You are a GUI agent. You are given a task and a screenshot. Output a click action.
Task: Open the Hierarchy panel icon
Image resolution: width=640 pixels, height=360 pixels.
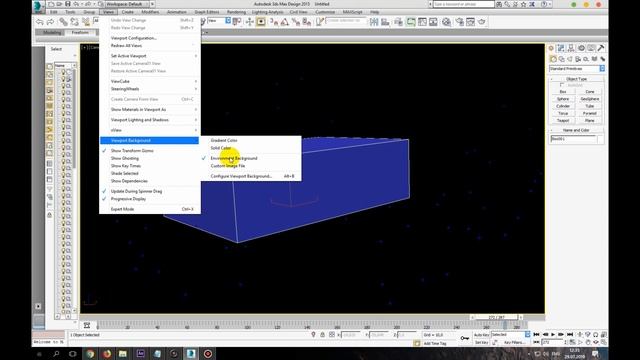click(571, 48)
